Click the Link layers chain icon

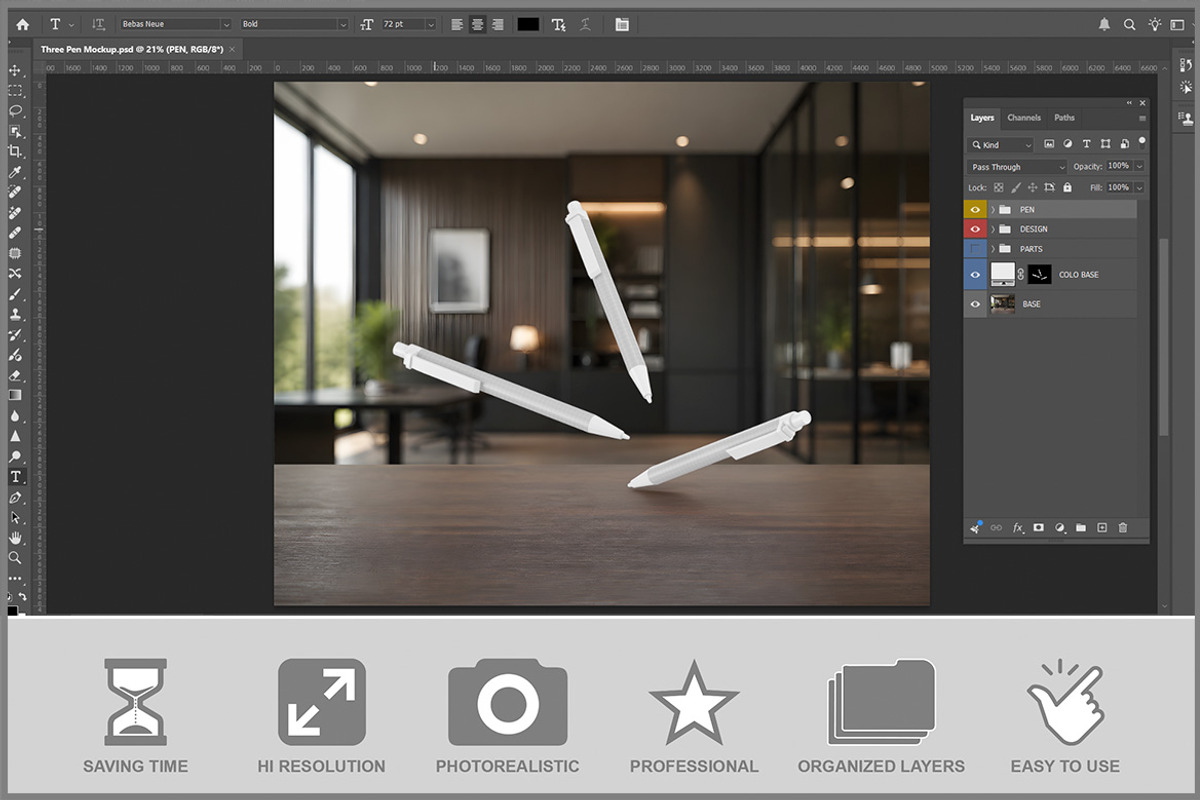(x=996, y=527)
